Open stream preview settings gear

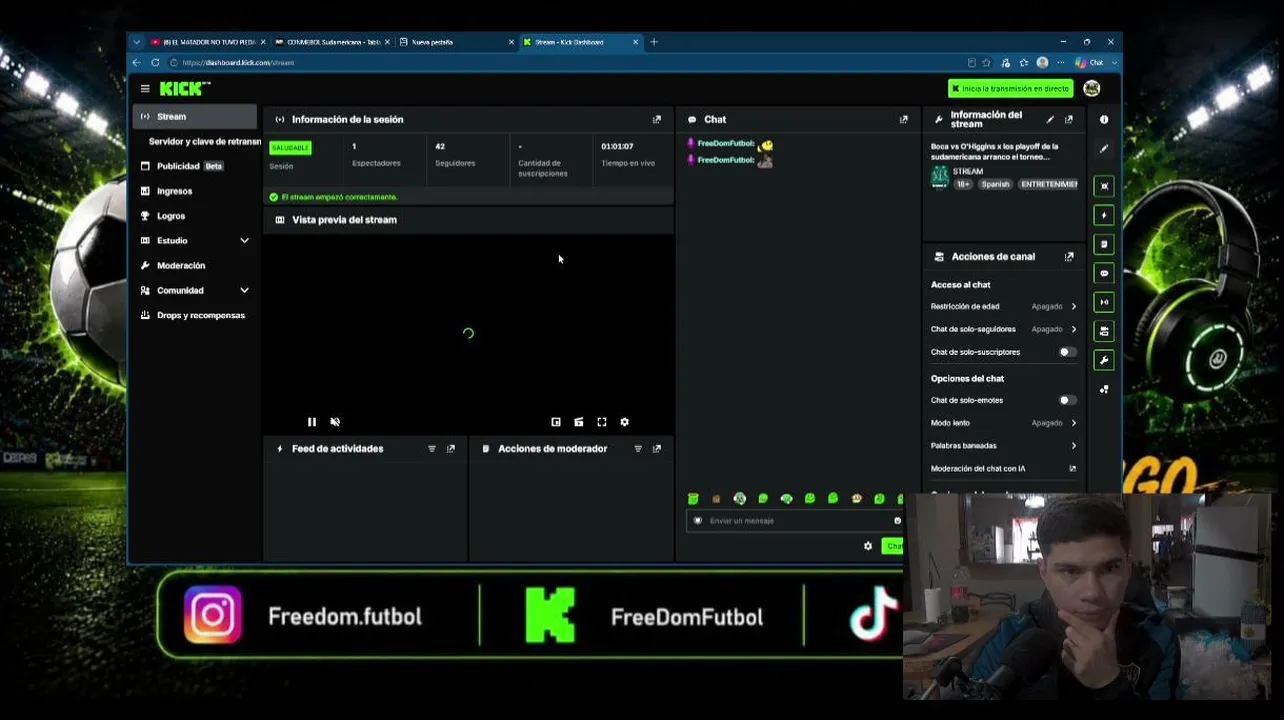pyautogui.click(x=625, y=422)
